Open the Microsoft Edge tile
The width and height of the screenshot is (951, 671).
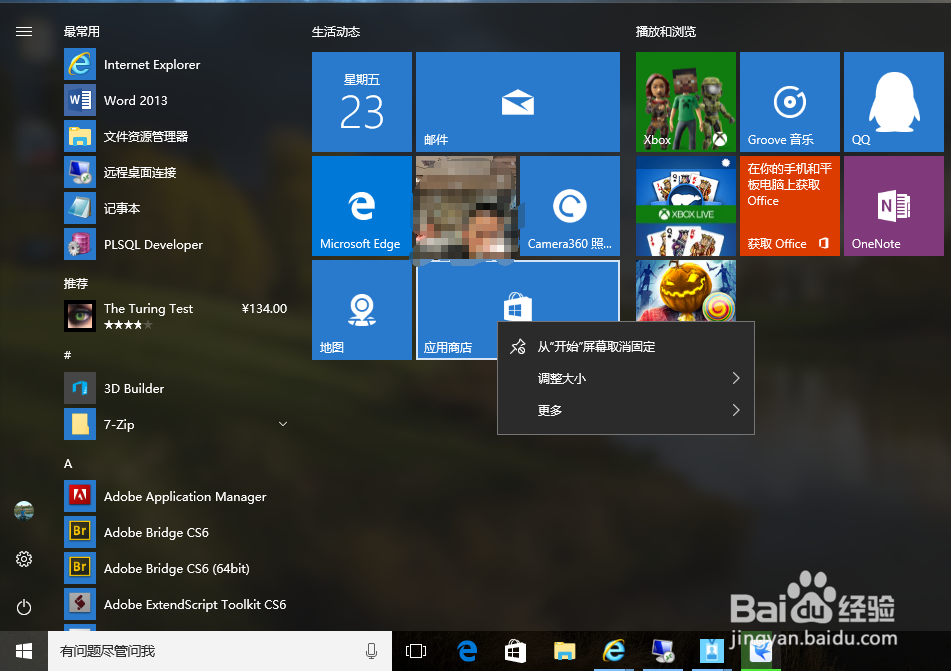[x=362, y=206]
